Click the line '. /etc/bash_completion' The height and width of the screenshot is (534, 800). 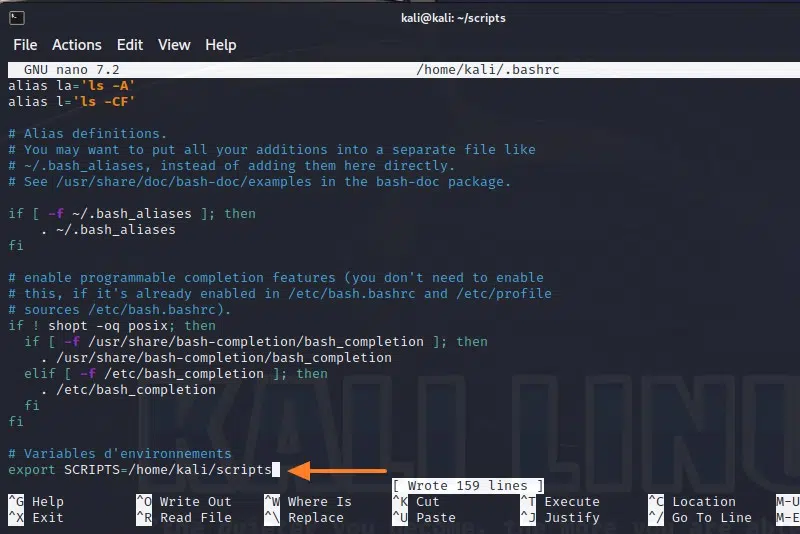coord(128,390)
